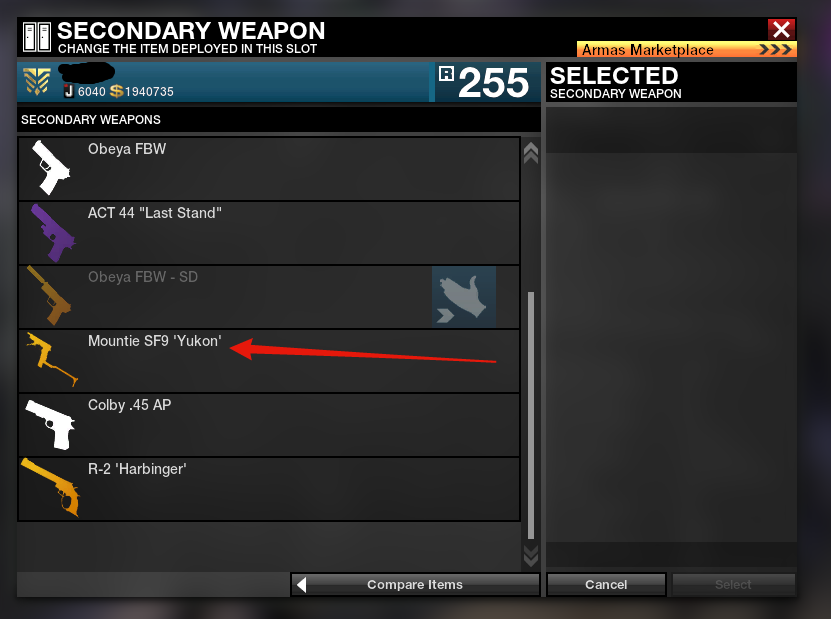Click the white Colby .45 AP icon
The image size is (831, 619).
point(50,425)
